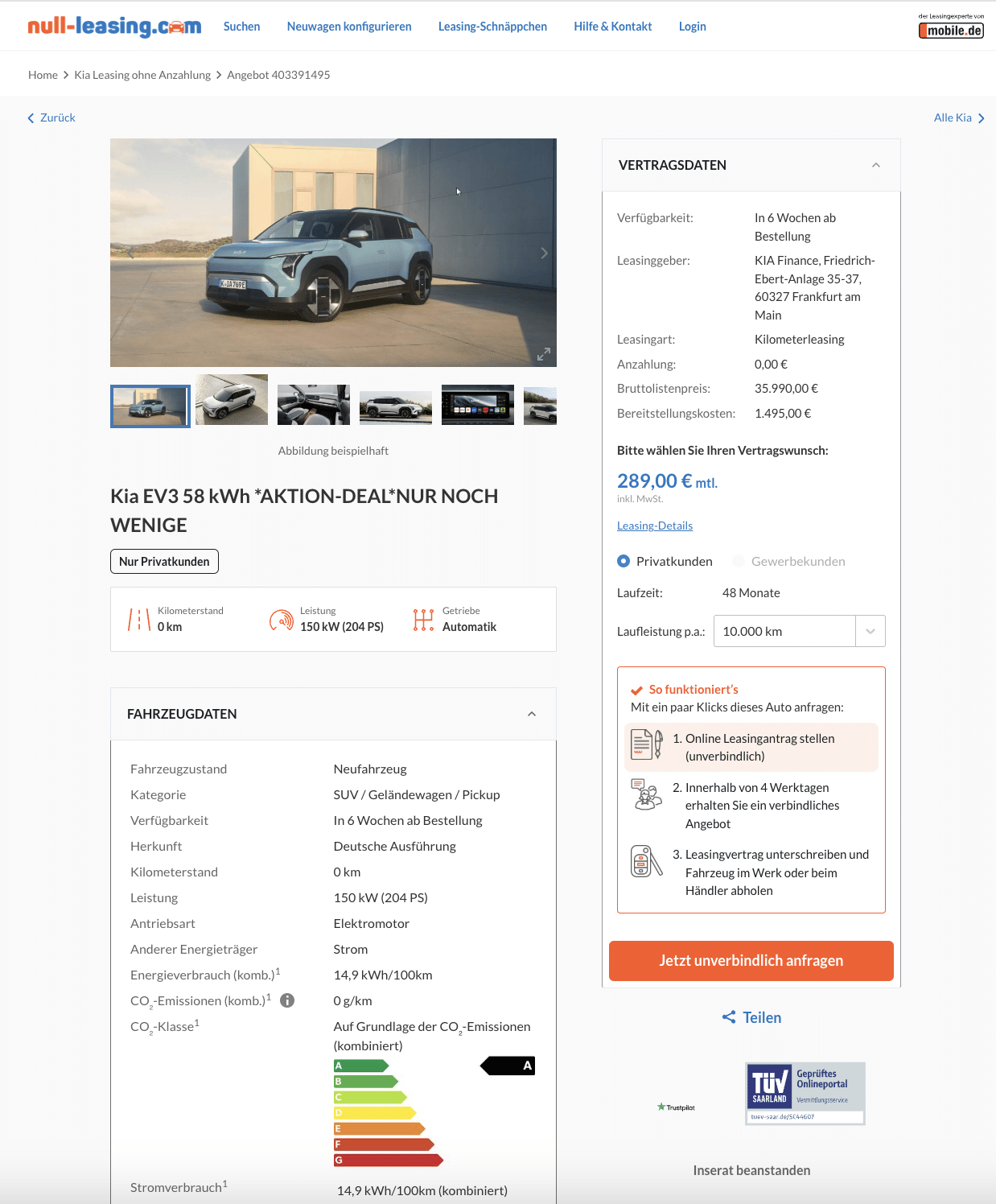Click the Leistung gauge icon

coord(282,619)
